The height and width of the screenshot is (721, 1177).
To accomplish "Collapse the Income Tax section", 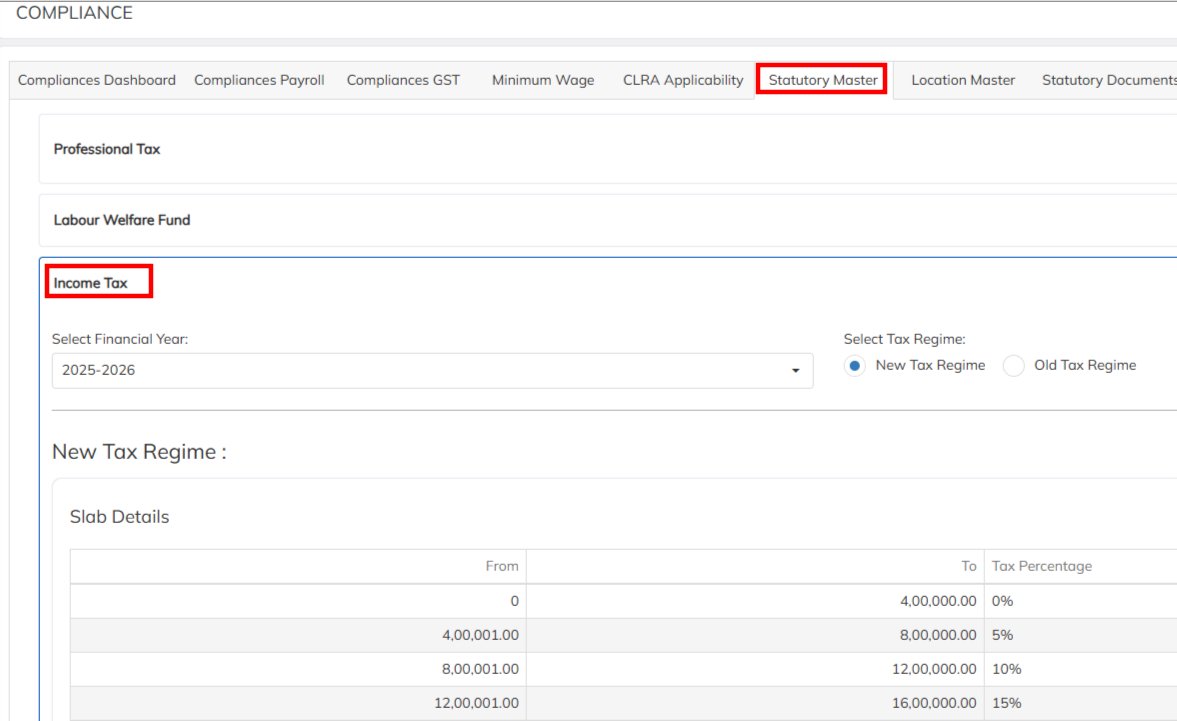I will tap(91, 283).
